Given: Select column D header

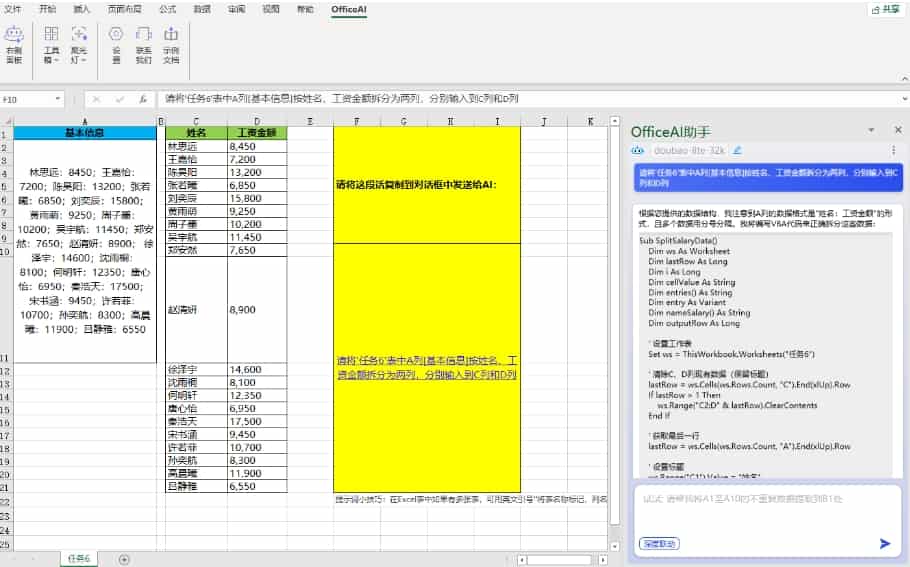Looking at the screenshot, I should point(257,121).
